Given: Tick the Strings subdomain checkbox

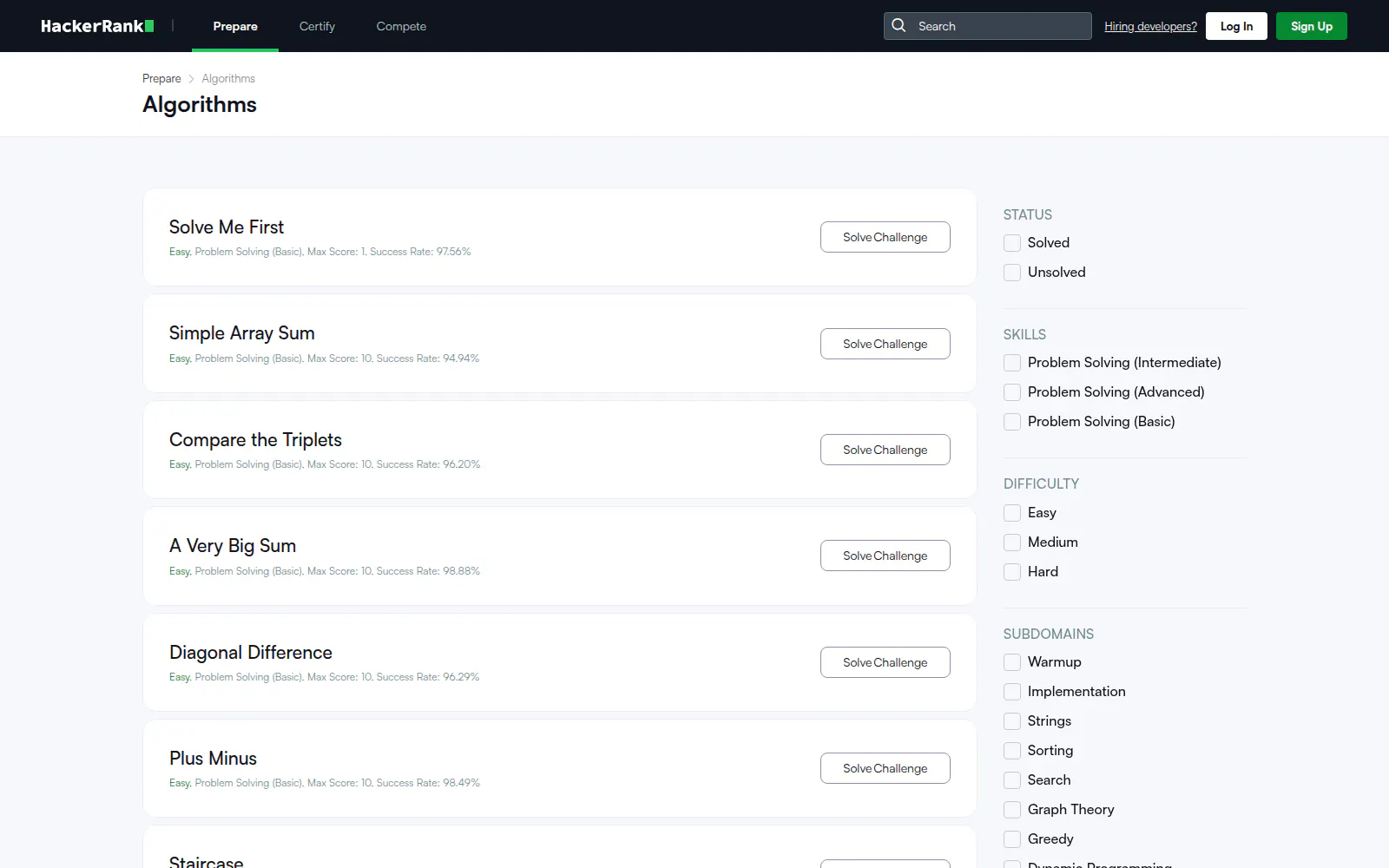Looking at the screenshot, I should 1012,721.
